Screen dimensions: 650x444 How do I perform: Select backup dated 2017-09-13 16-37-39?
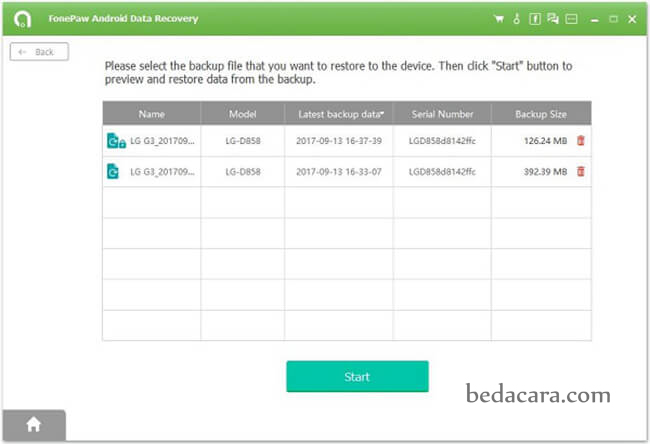point(338,141)
